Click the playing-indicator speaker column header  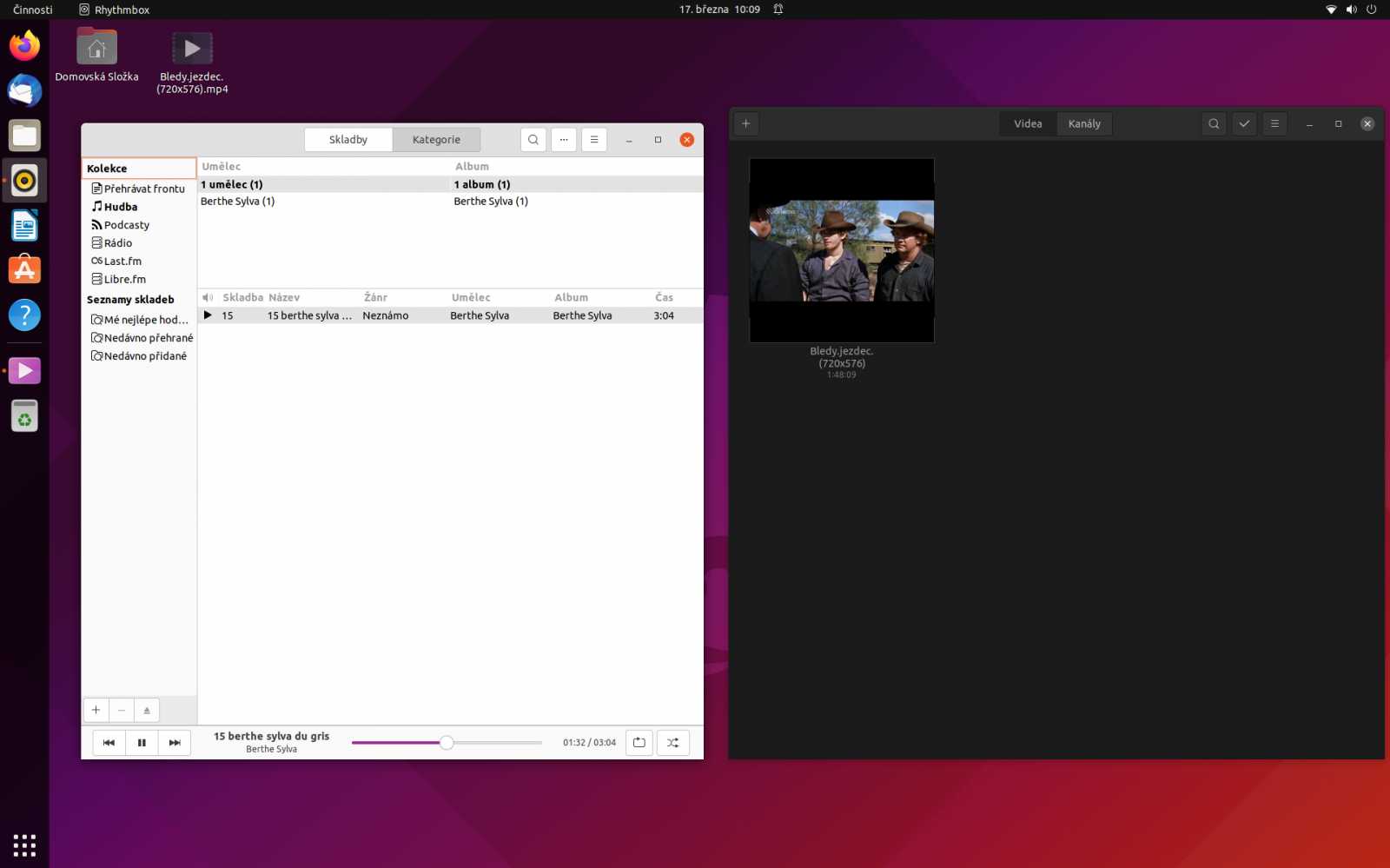point(208,297)
